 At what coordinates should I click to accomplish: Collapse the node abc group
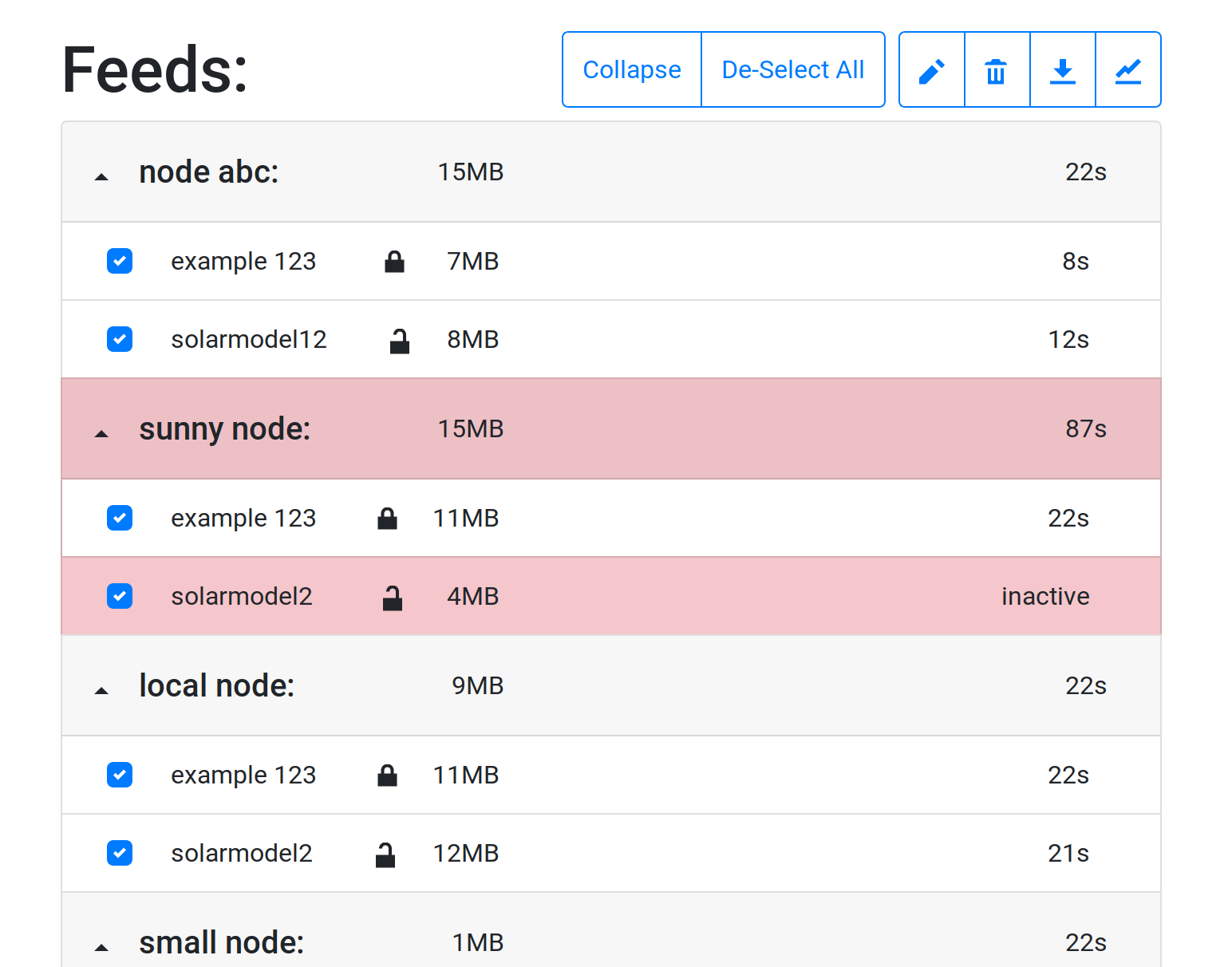coord(101,176)
